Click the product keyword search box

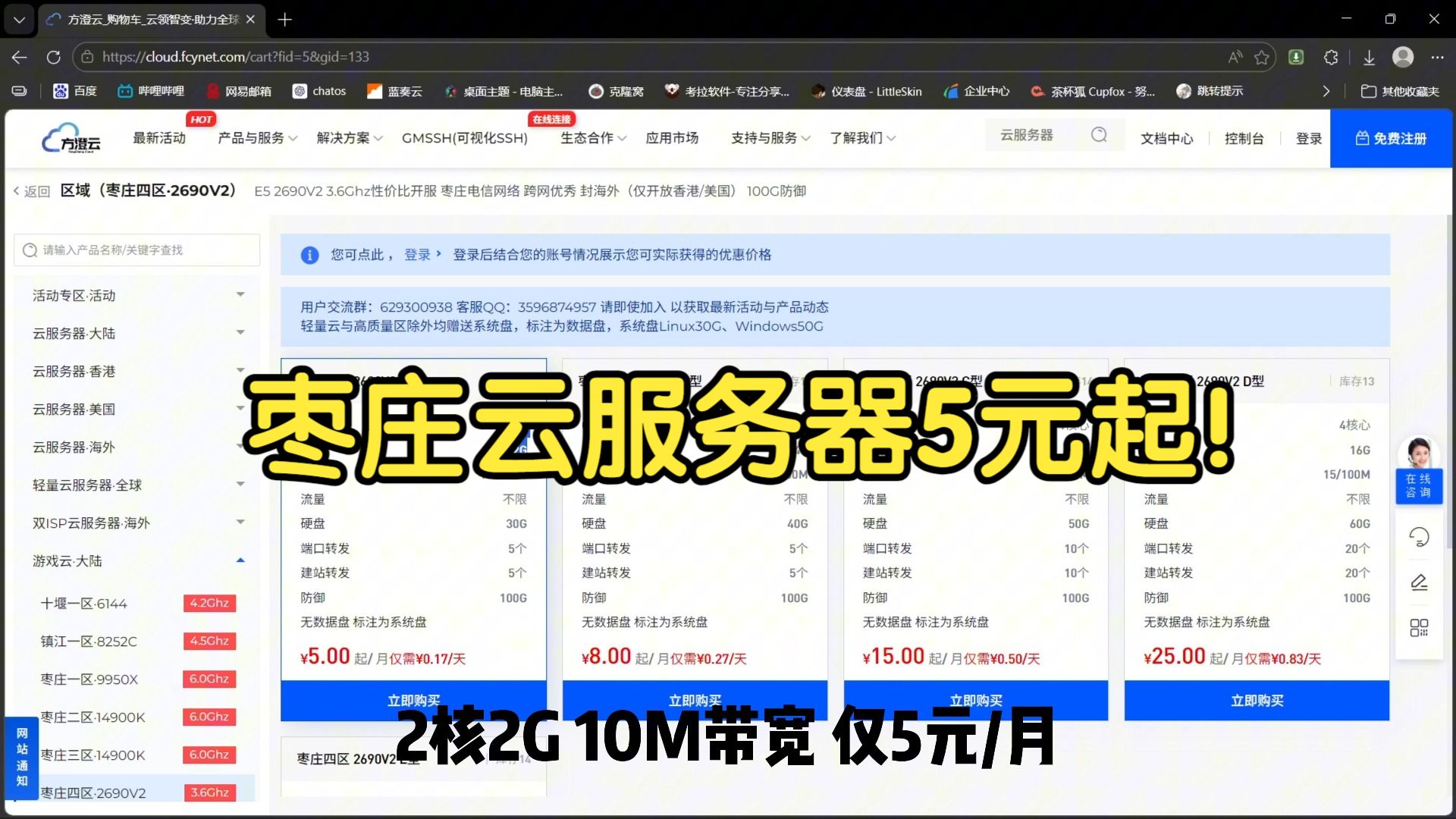pos(136,250)
